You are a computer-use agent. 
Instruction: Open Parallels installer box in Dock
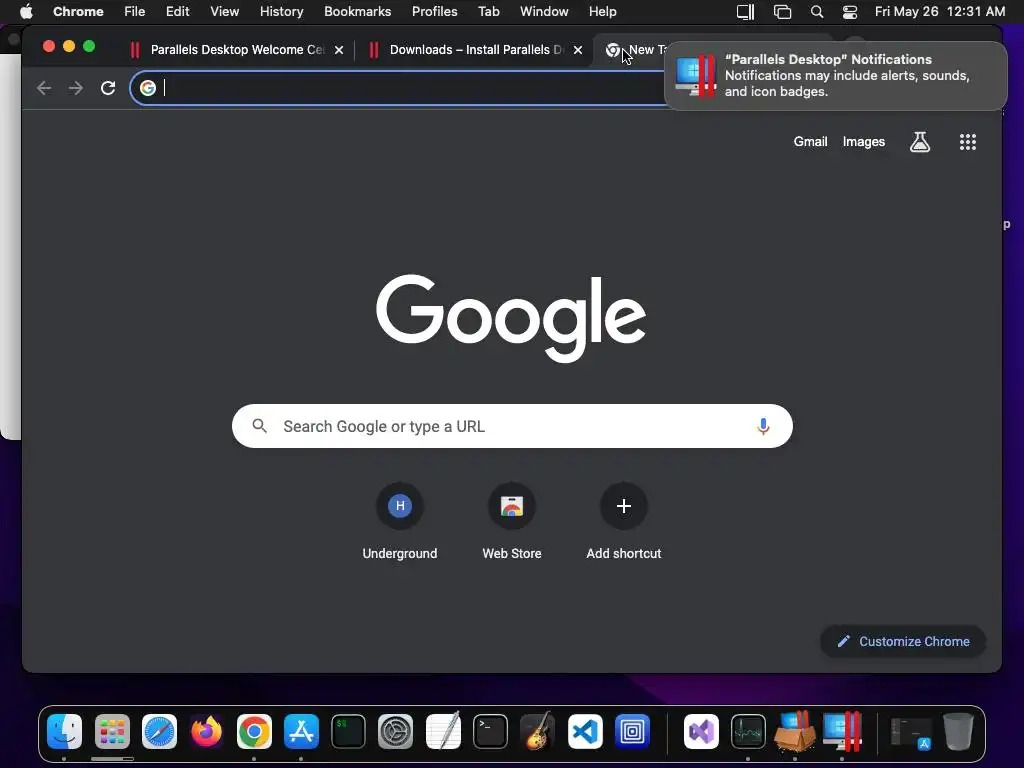(795, 731)
